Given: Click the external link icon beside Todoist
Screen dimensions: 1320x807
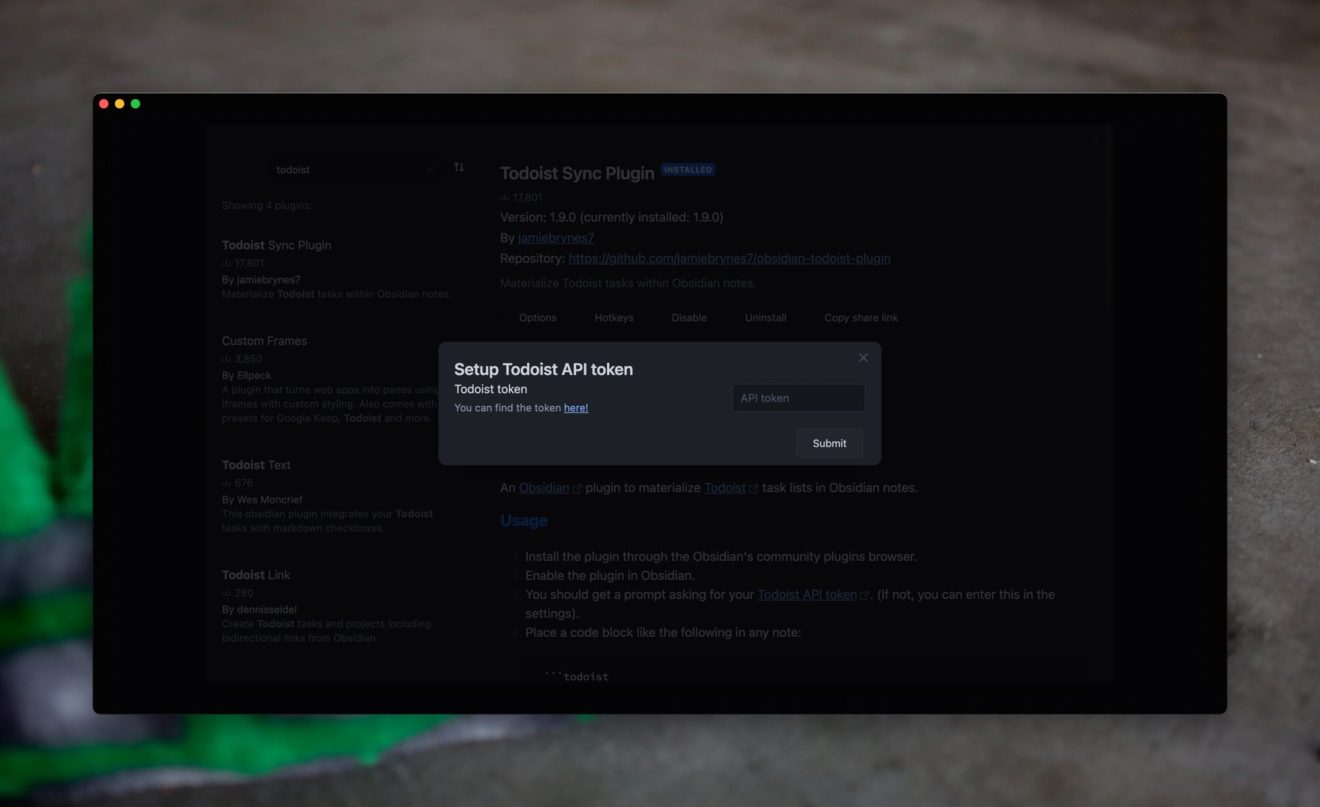Looking at the screenshot, I should (754, 488).
